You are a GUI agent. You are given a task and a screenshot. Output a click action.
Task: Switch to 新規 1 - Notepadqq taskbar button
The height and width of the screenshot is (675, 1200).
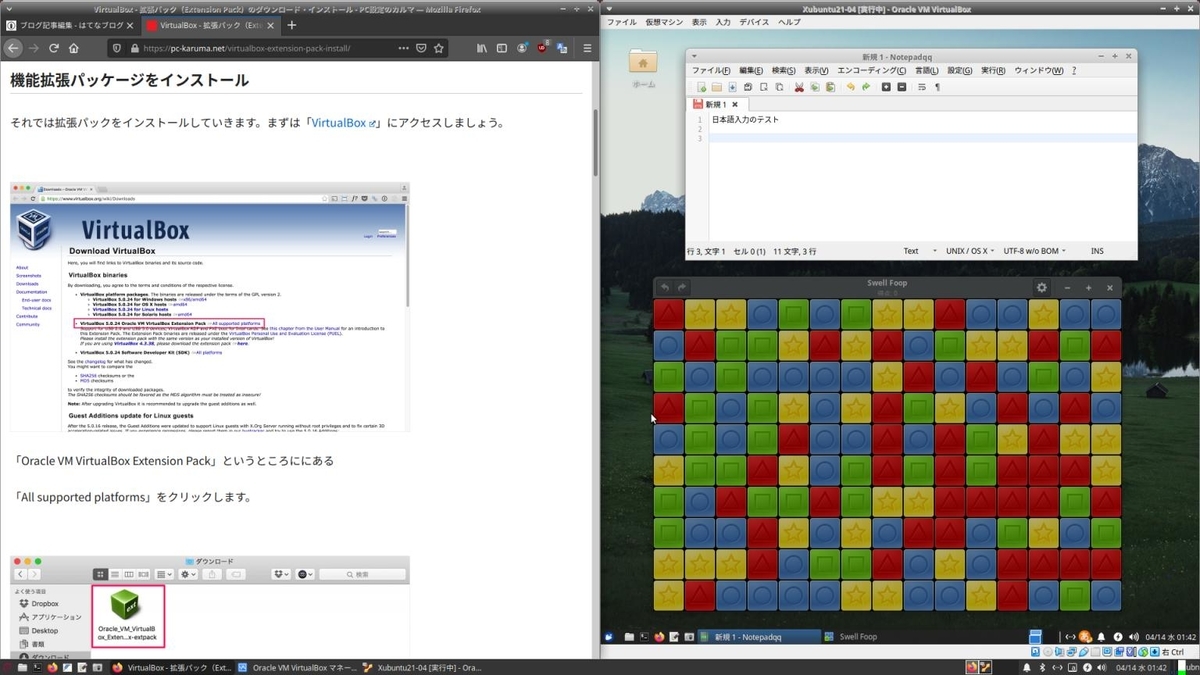pos(760,636)
